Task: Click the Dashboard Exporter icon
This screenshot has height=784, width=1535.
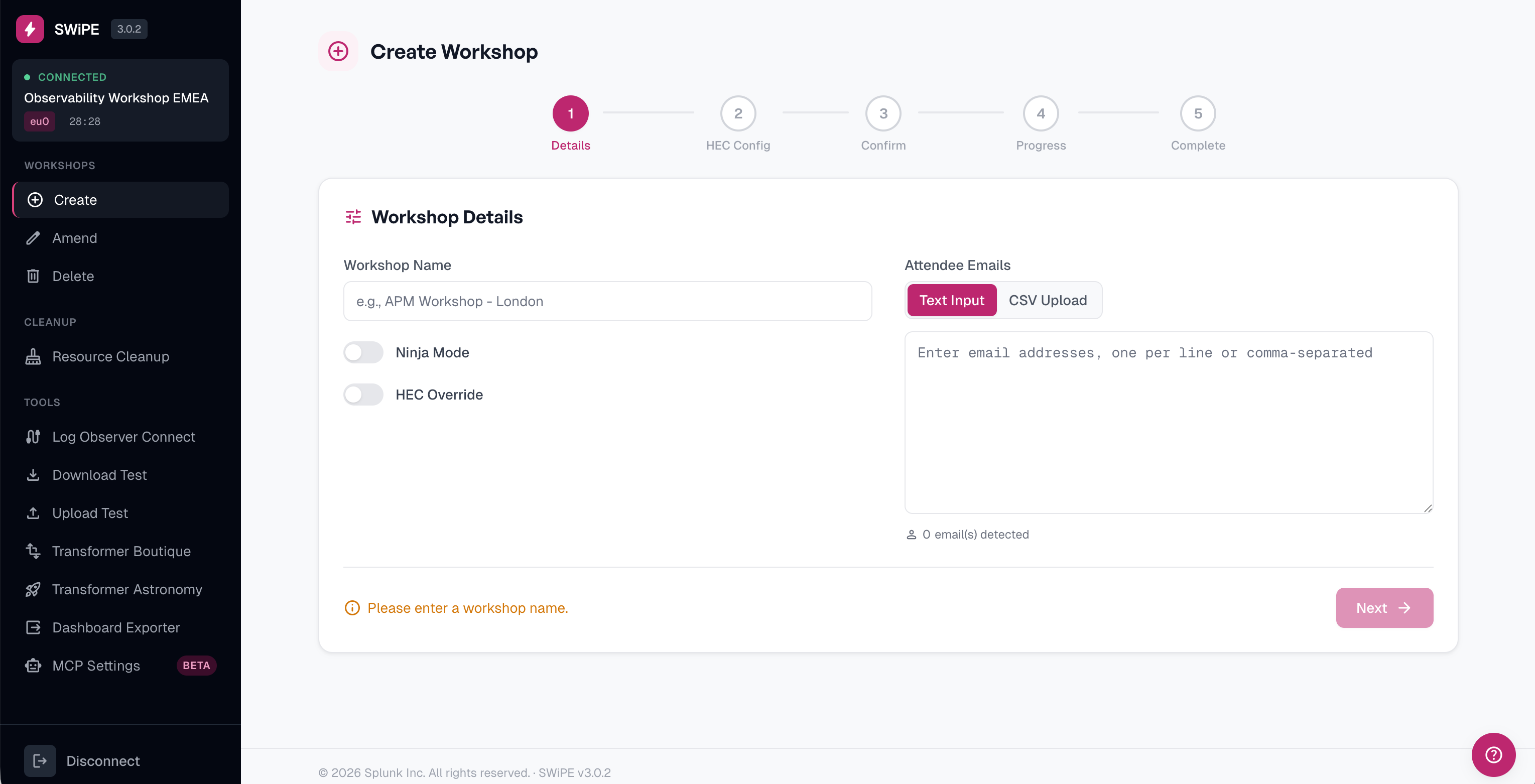Action: (33, 627)
